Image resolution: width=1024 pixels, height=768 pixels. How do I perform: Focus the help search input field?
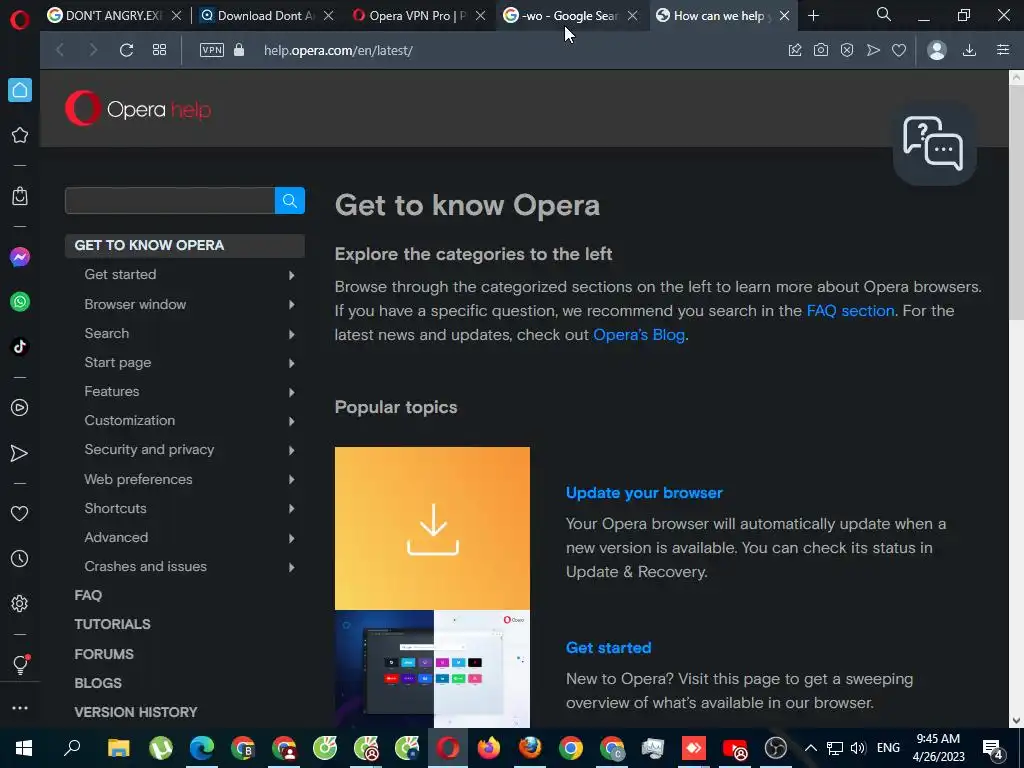(x=170, y=200)
